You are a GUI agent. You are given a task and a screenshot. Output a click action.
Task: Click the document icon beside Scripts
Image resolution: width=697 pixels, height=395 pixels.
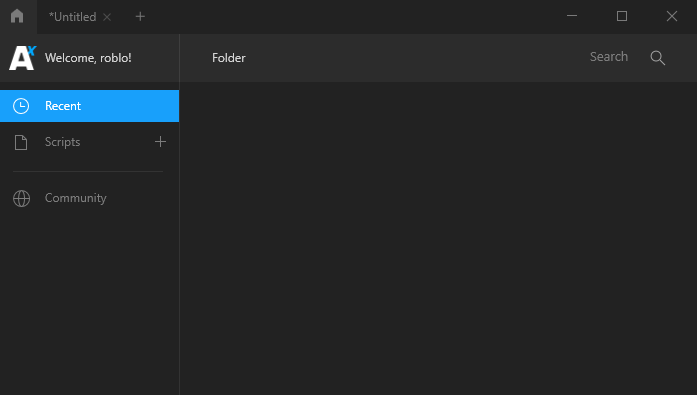[x=21, y=142]
